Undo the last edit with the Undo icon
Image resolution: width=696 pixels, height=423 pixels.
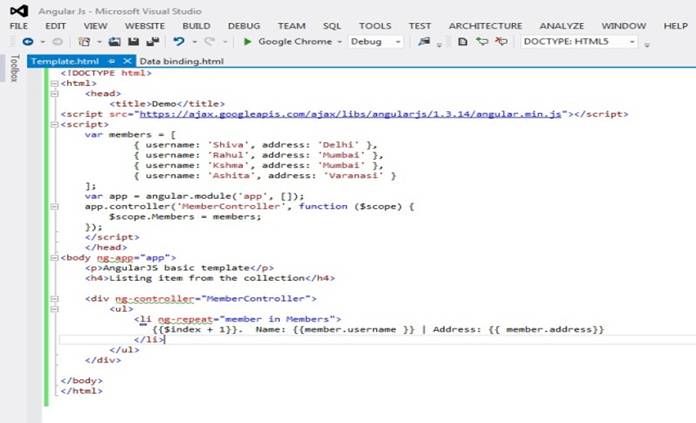[179, 42]
